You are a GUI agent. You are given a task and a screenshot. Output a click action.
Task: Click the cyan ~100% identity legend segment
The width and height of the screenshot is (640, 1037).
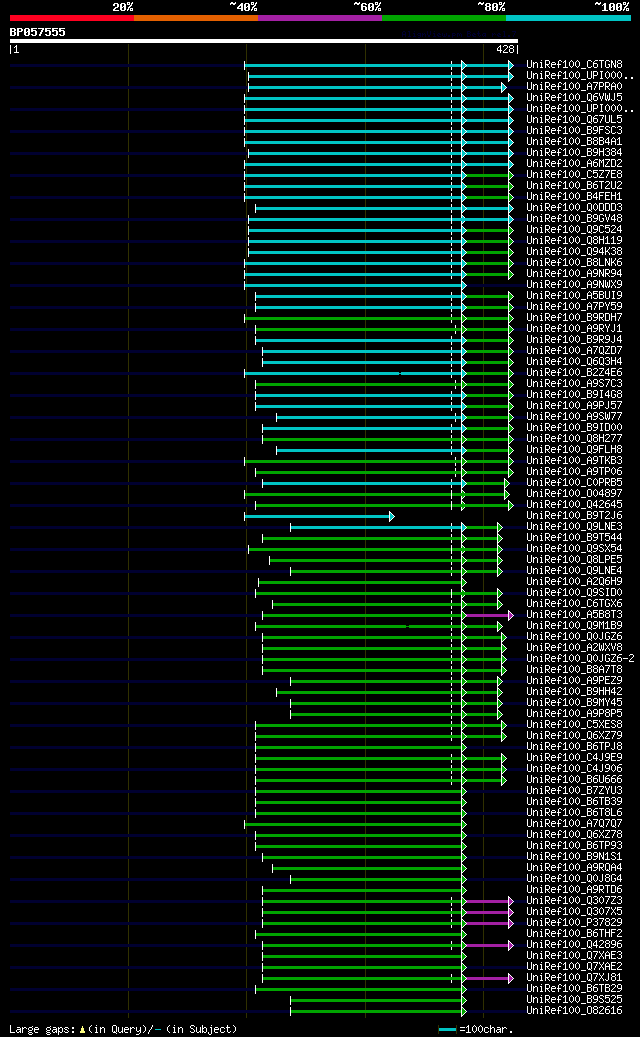click(x=569, y=18)
